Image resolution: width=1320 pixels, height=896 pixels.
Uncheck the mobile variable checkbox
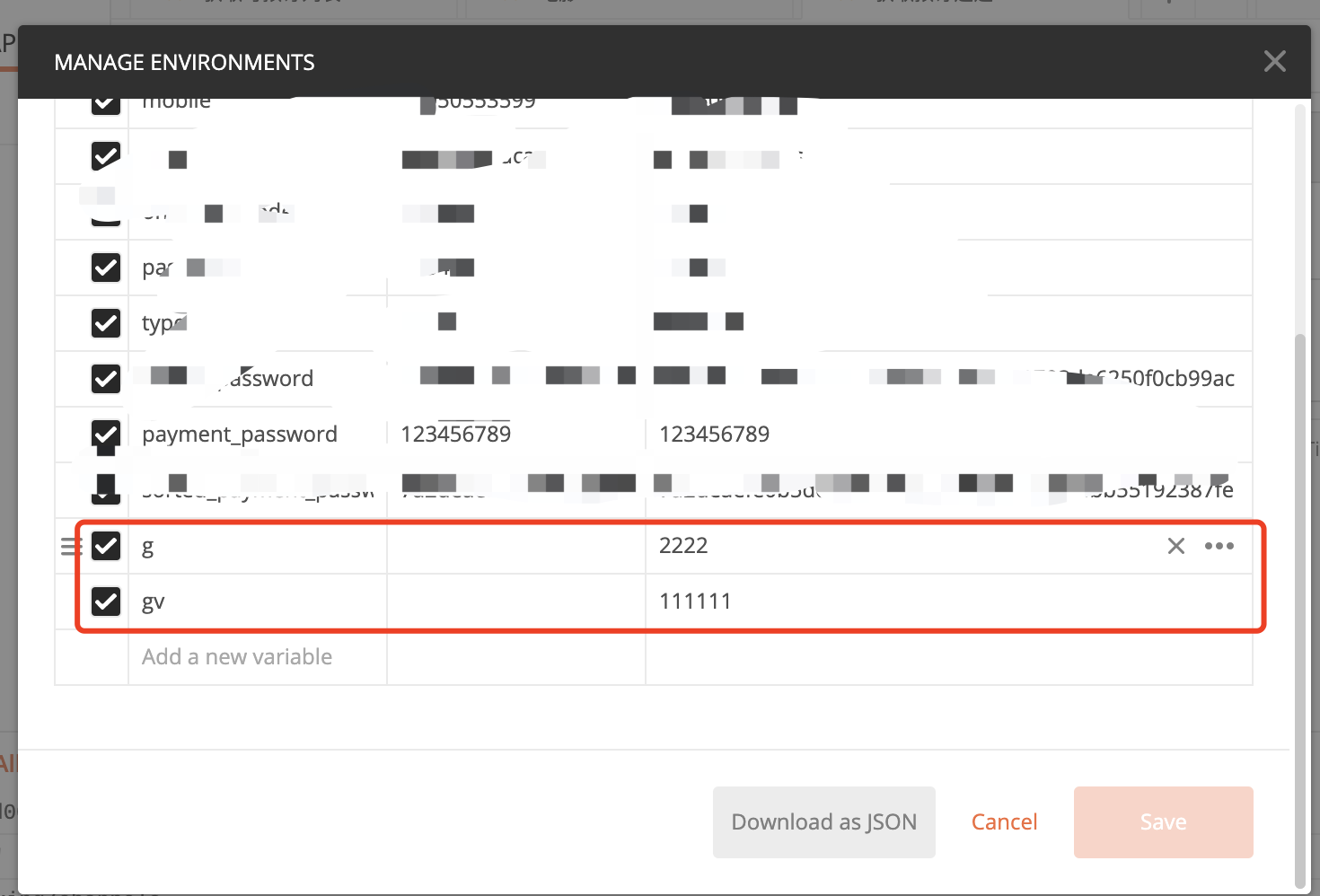[x=105, y=101]
